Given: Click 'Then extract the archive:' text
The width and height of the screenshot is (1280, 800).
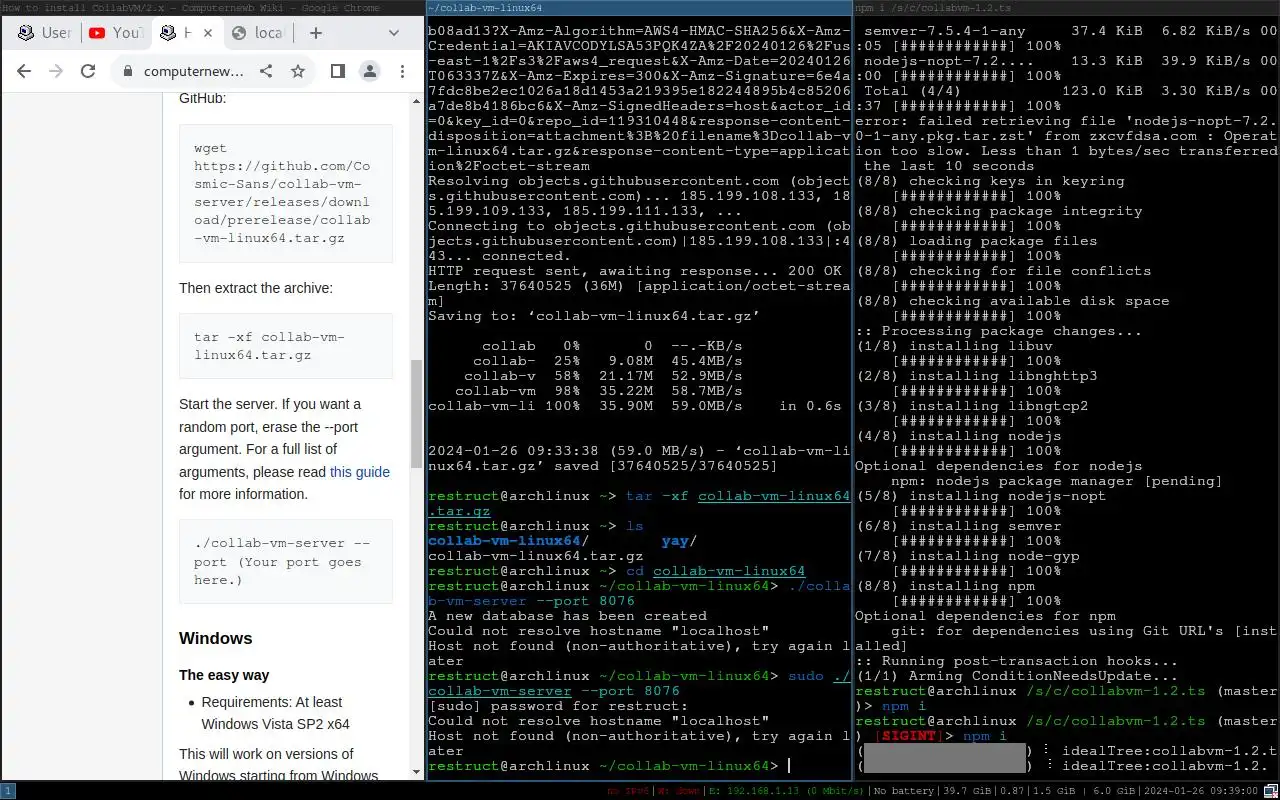Looking at the screenshot, I should [256, 288].
